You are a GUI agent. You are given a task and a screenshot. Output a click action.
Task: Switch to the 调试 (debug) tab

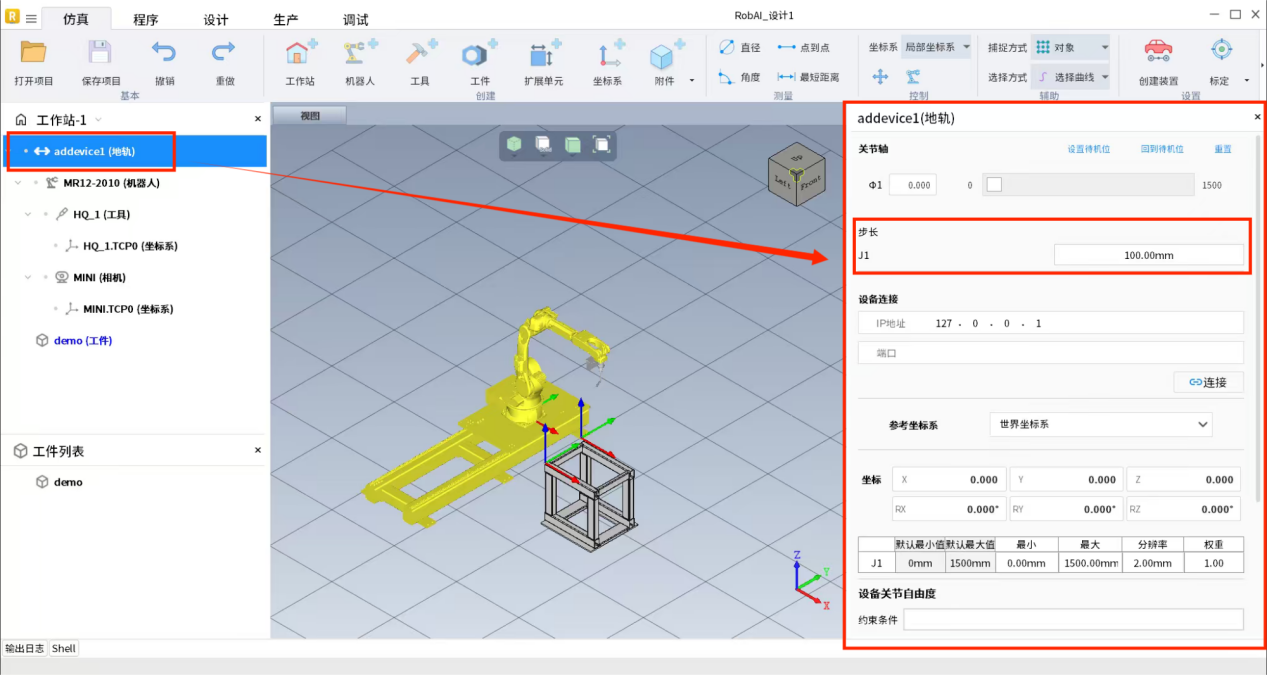[355, 20]
